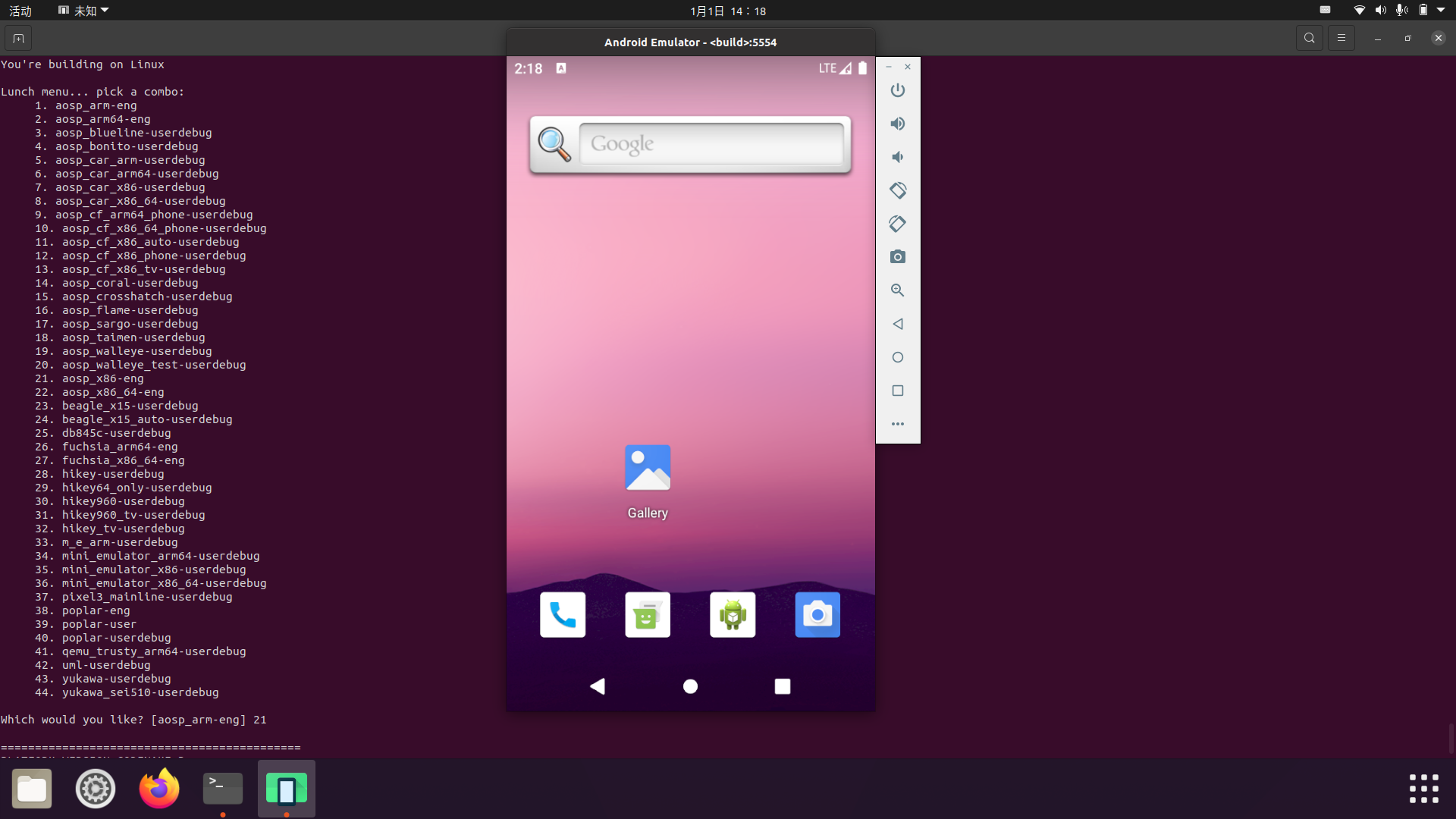Open the Gallery app on the home screen
The width and height of the screenshot is (1456, 819).
[x=648, y=468]
